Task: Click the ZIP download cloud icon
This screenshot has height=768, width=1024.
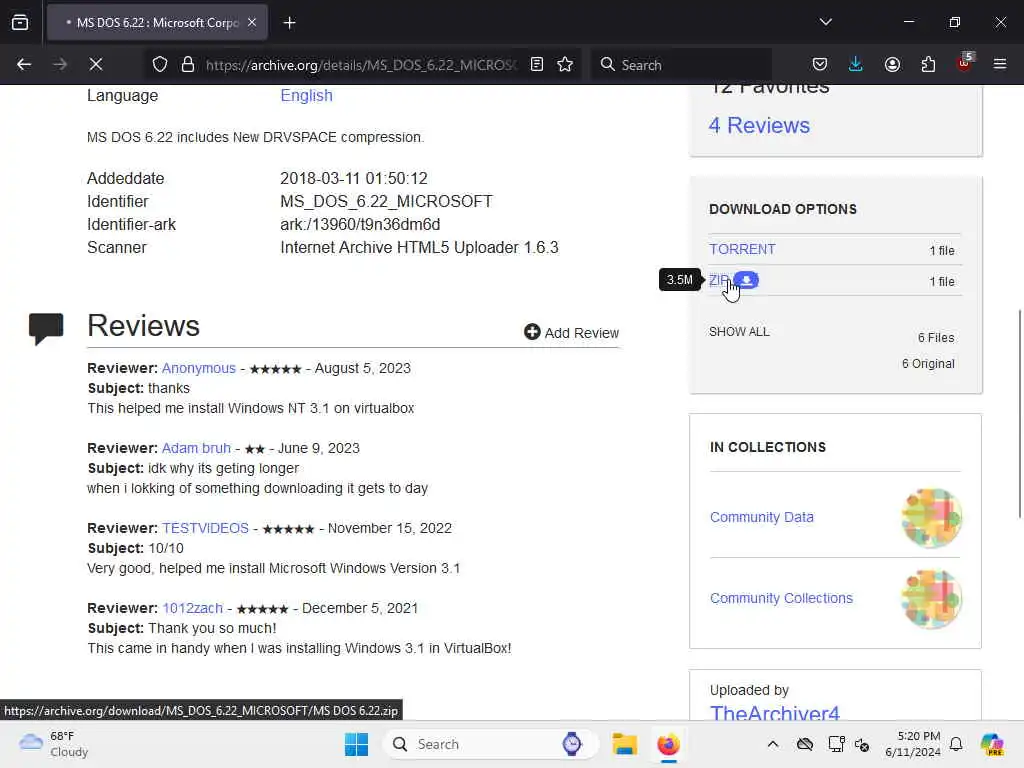Action: [746, 280]
